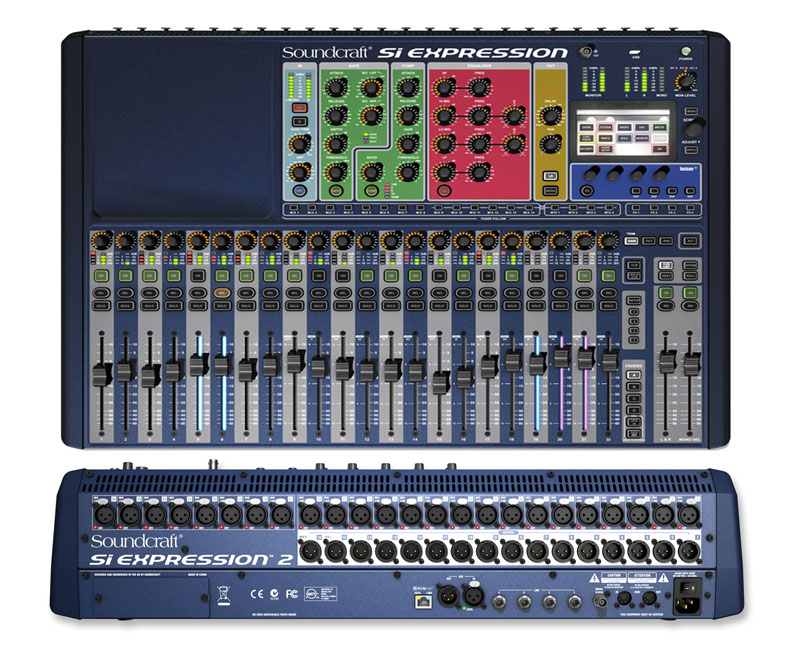
Task: Click the CE mark on rear panel
Action: (x=257, y=594)
